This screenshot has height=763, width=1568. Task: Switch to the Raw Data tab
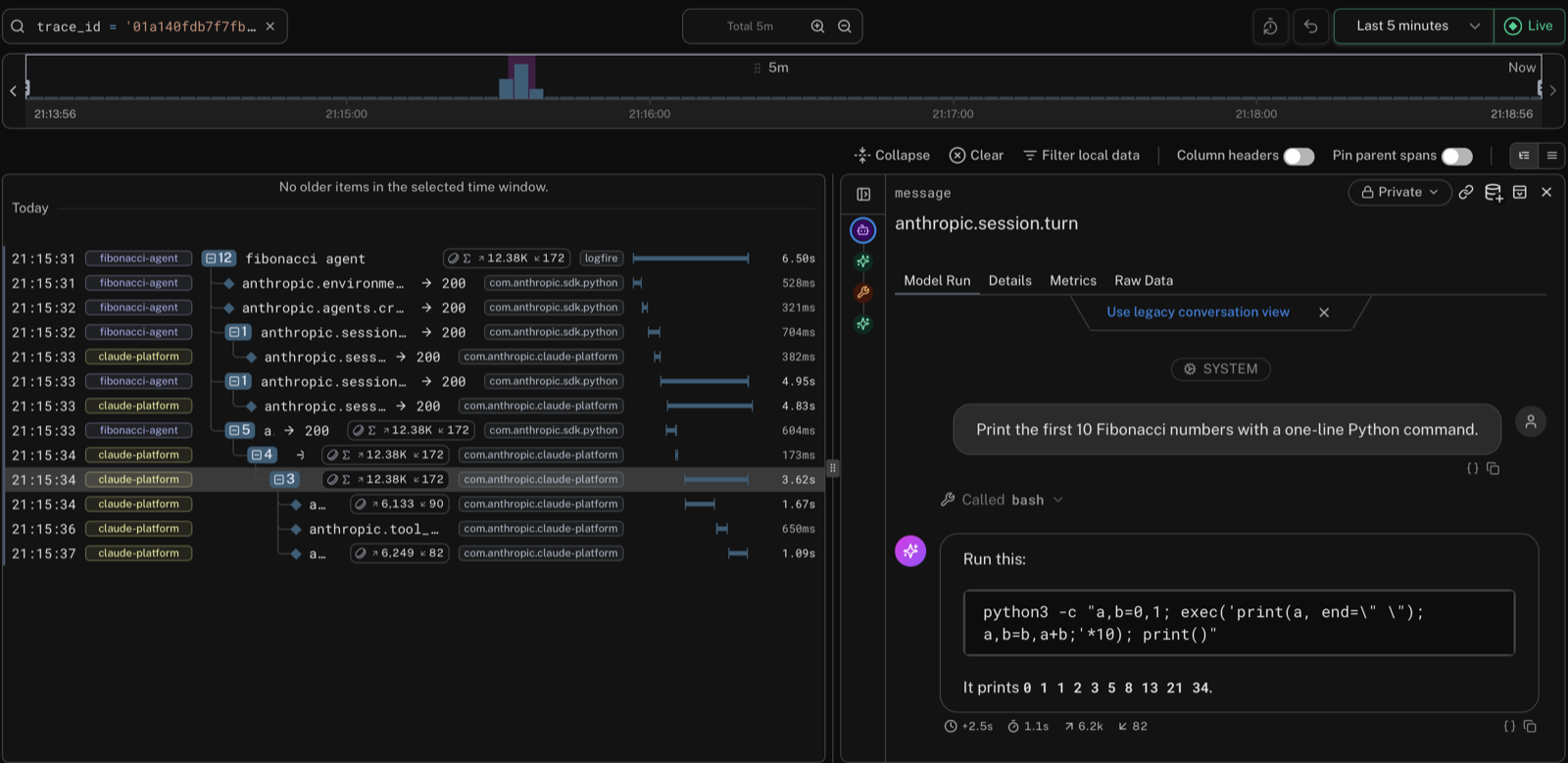pos(1144,280)
